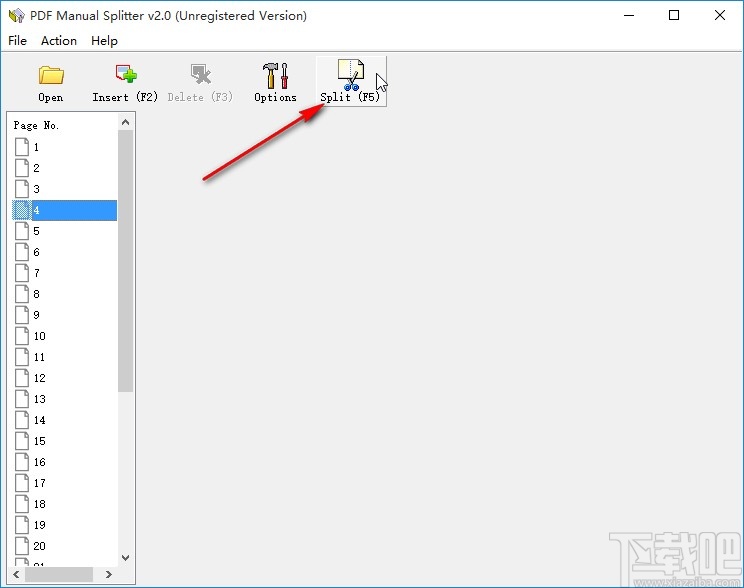The image size is (744, 588).
Task: Click the Insert (F2) toolbar icon
Action: click(x=126, y=74)
